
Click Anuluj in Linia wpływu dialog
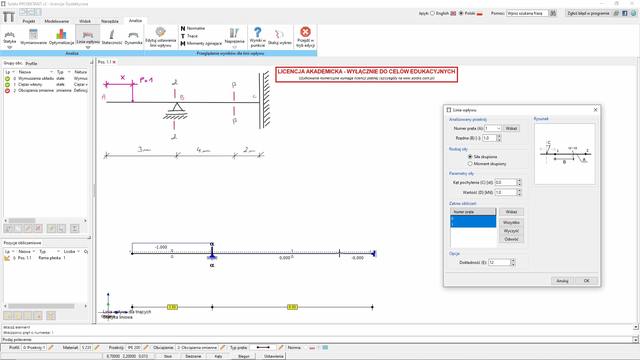coord(562,281)
